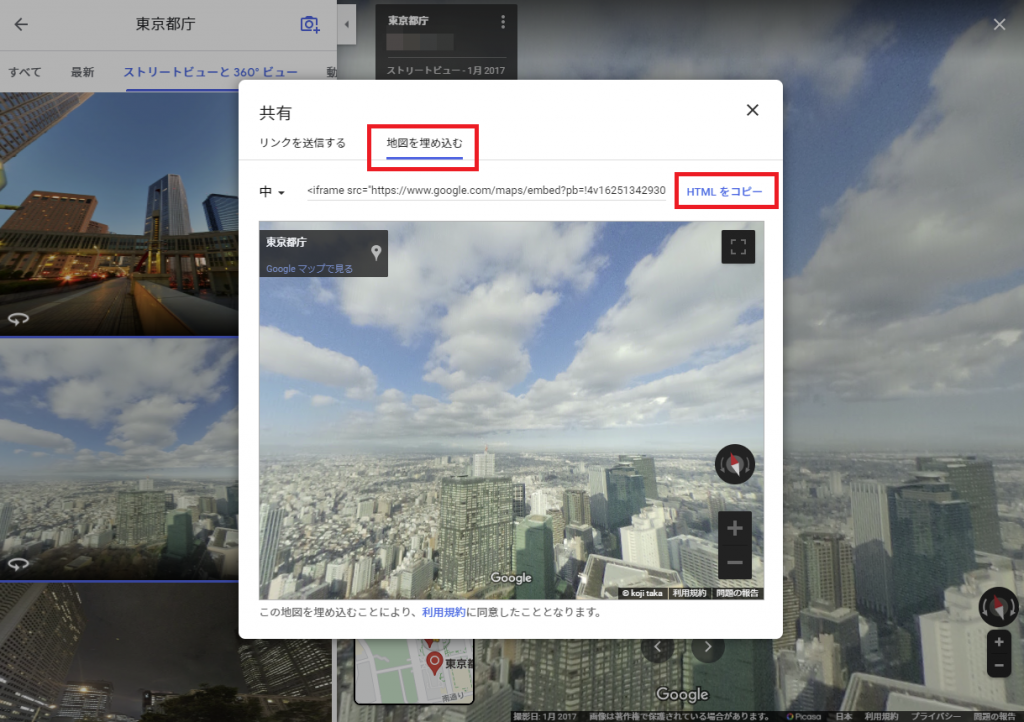Image resolution: width=1024 pixels, height=722 pixels.
Task: Click the iframe embed code field
Action: pyautogui.click(x=487, y=191)
